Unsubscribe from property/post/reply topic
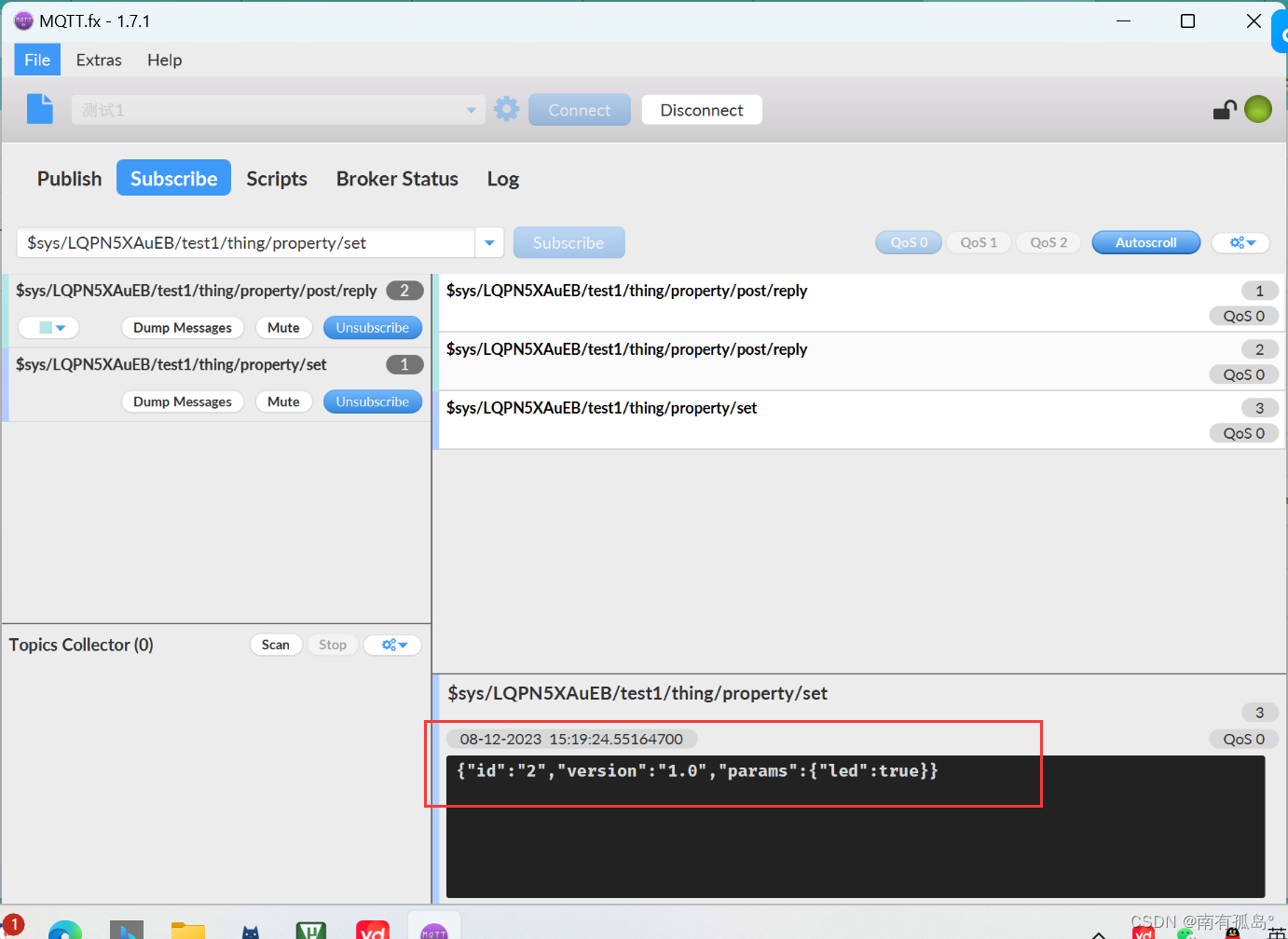Screen dimensions: 1288x939 [373, 328]
